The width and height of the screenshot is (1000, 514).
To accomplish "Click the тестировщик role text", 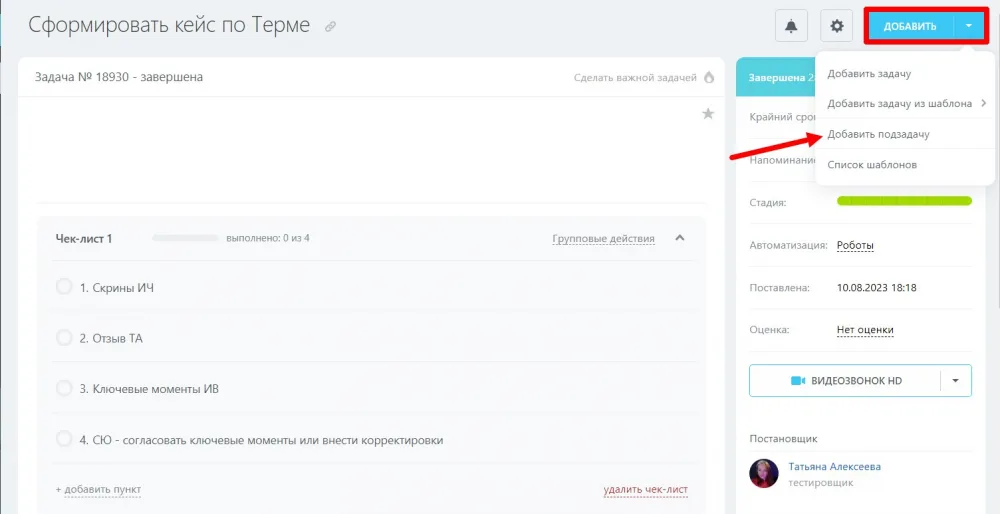I will (x=821, y=483).
